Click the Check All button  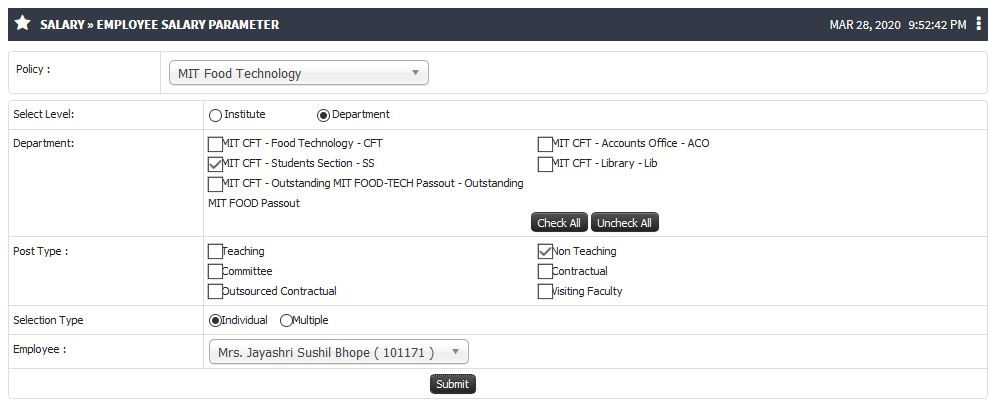[x=559, y=223]
